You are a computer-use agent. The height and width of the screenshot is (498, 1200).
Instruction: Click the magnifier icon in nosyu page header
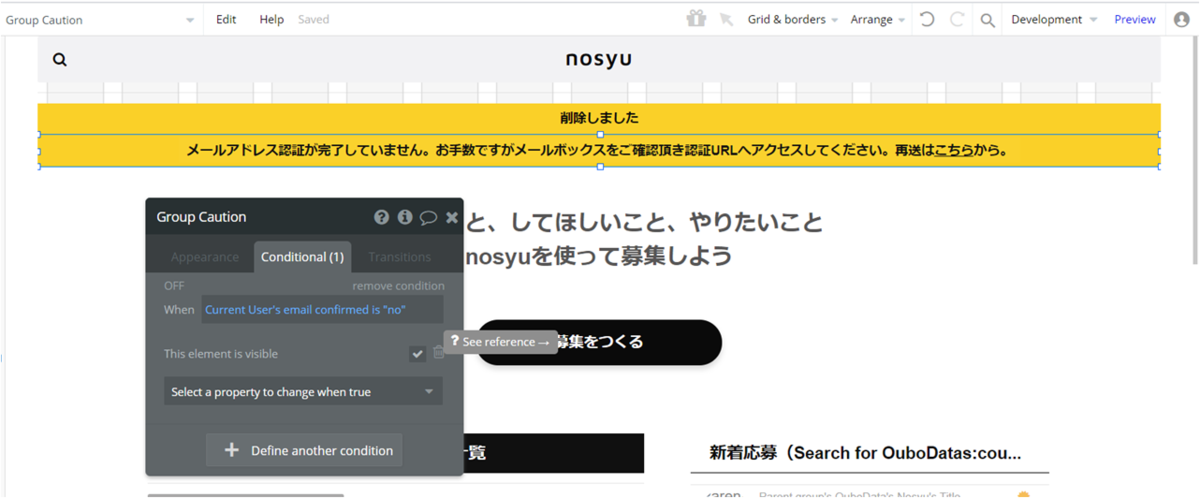point(60,60)
